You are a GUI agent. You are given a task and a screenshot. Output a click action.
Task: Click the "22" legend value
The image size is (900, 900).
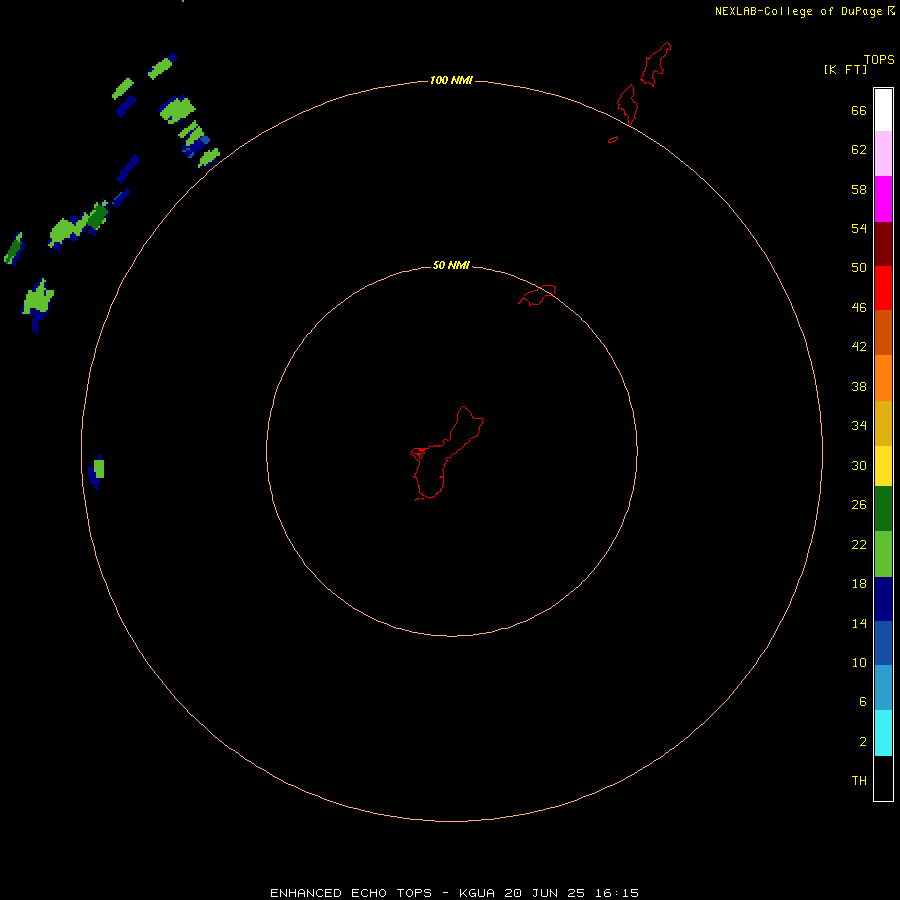[859, 544]
